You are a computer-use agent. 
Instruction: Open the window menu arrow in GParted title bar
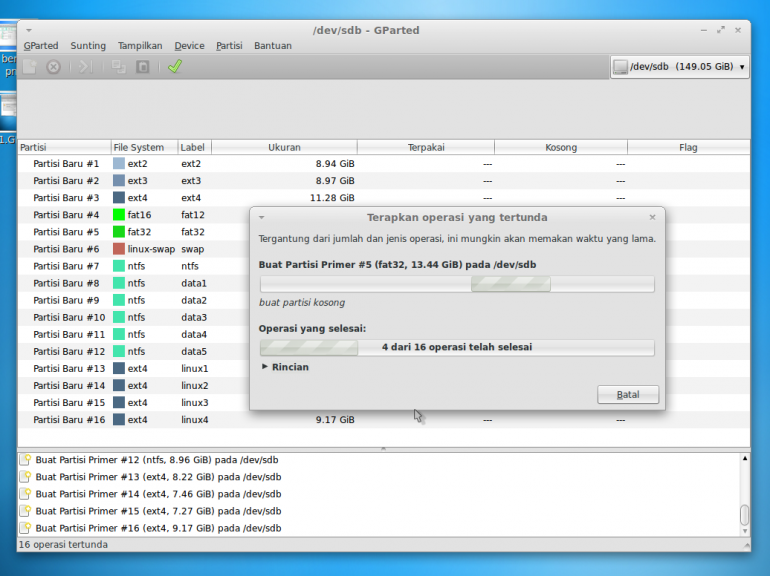coord(29,30)
